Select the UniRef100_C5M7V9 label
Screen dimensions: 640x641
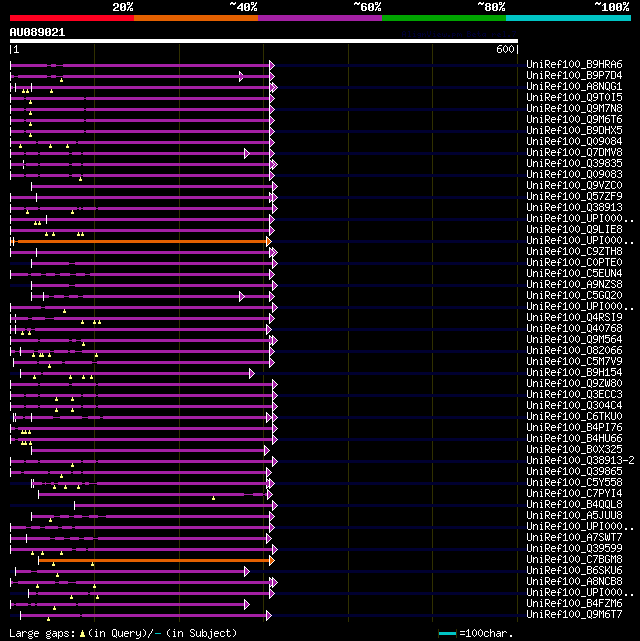[574, 361]
